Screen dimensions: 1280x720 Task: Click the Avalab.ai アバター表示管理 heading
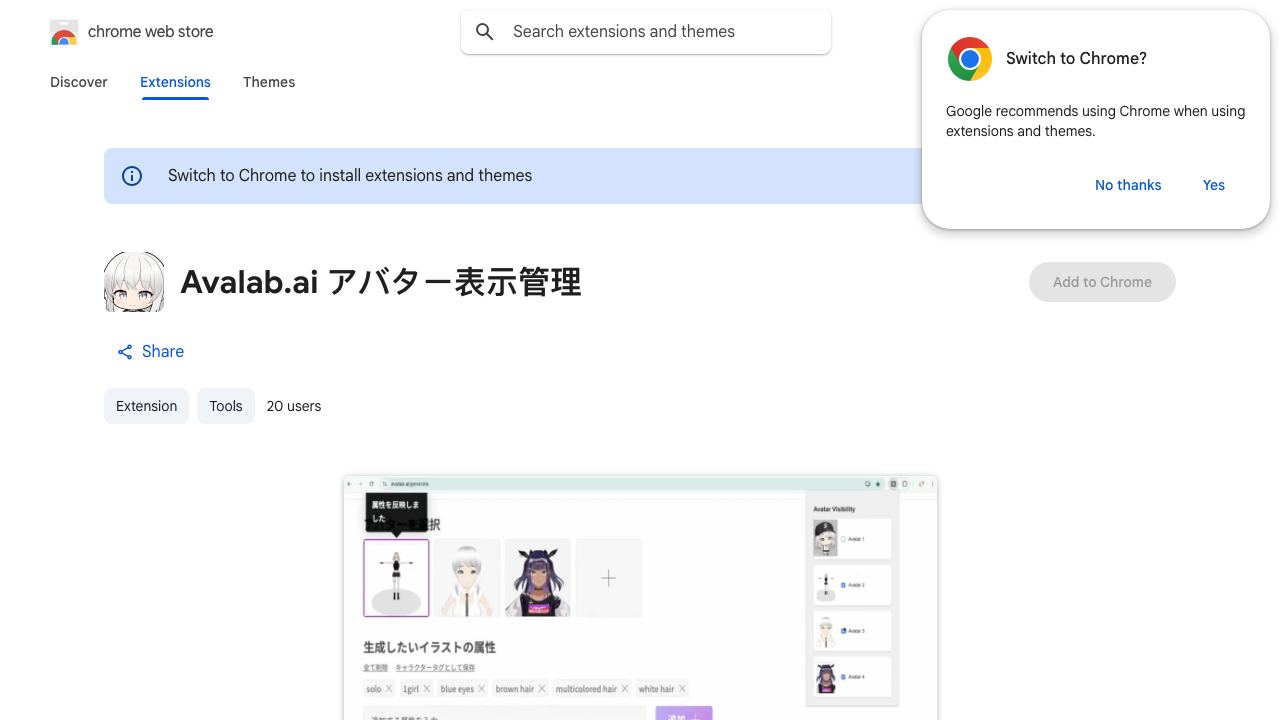pyautogui.click(x=381, y=282)
